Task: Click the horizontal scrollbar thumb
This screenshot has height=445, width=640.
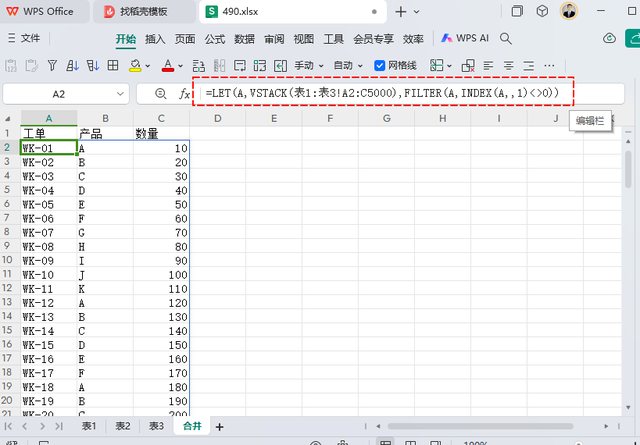Action: click(x=480, y=426)
